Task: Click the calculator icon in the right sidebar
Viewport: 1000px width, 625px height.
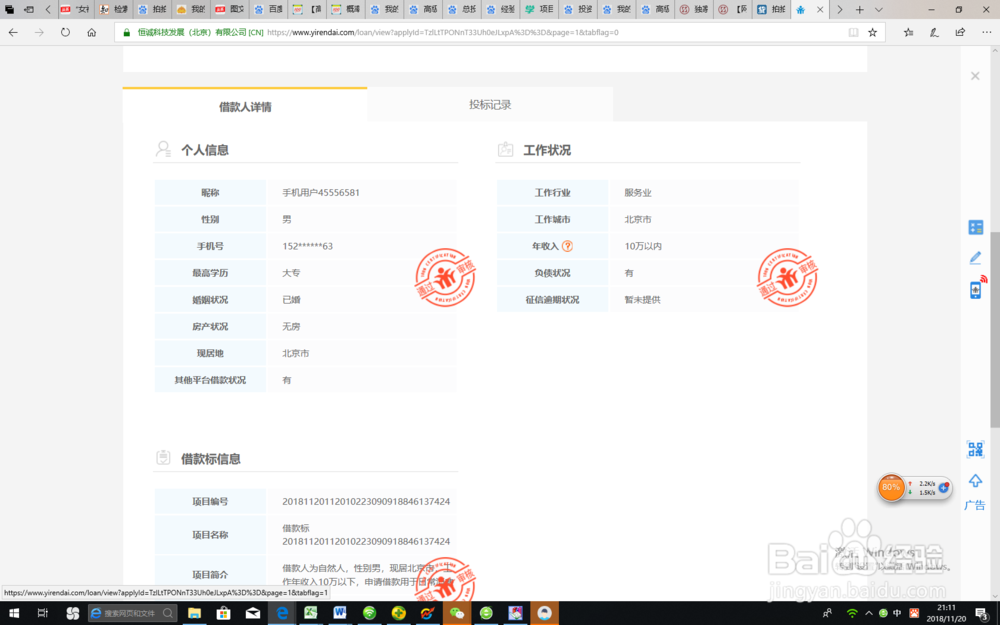Action: pos(975,226)
